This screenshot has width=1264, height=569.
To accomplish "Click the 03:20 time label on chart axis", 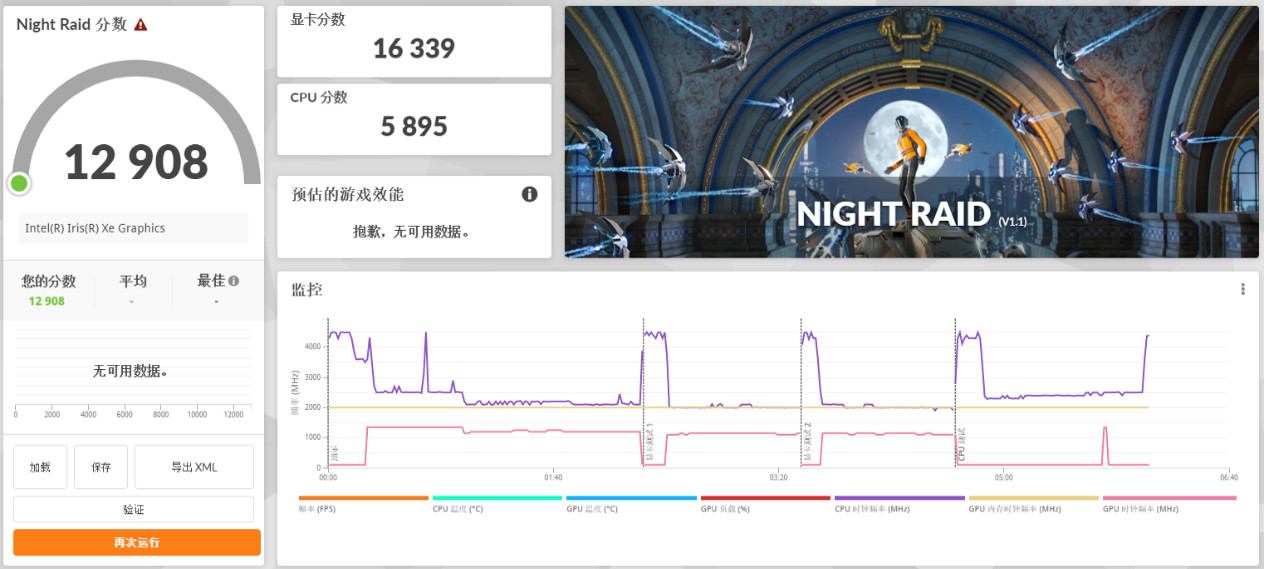I will (779, 477).
